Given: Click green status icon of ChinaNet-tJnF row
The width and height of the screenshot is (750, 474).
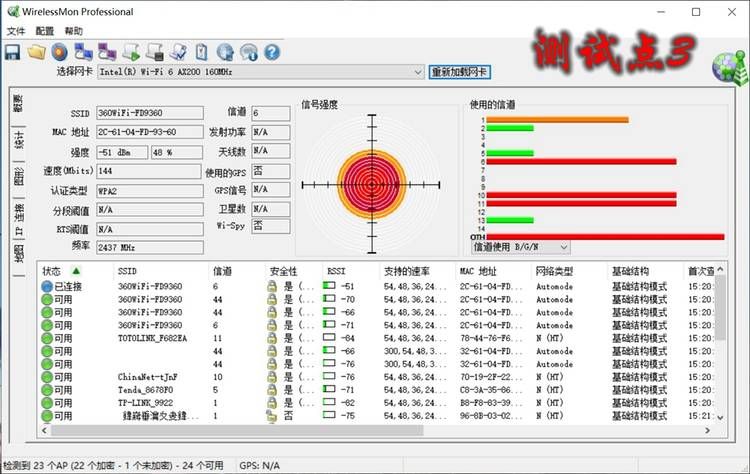Looking at the screenshot, I should [47, 377].
